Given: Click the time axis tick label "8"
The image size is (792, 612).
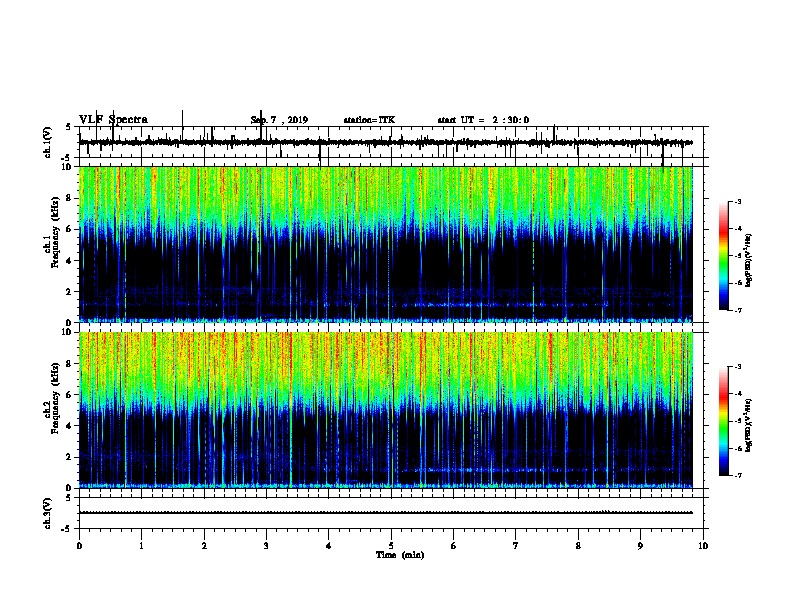Looking at the screenshot, I should 578,546.
